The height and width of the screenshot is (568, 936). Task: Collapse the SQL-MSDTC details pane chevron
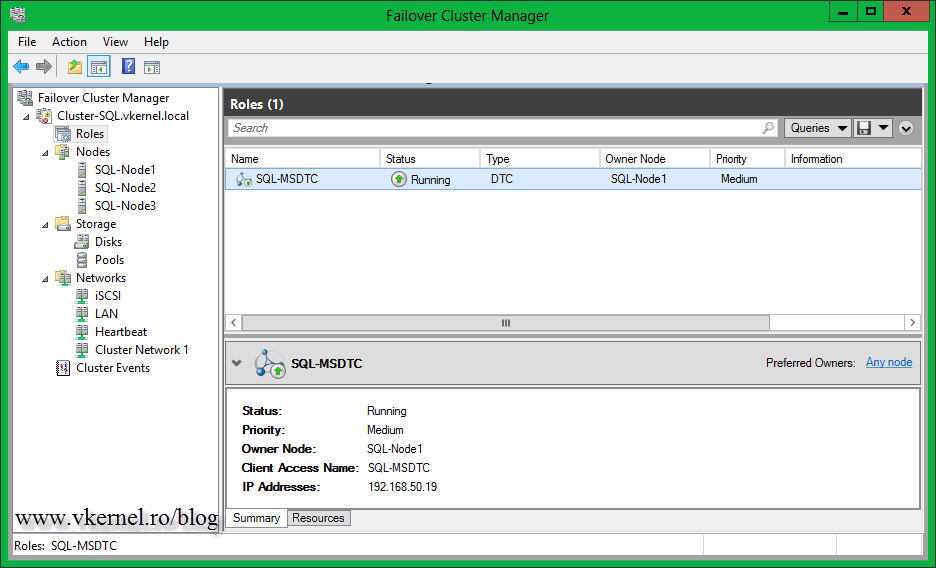[236, 363]
